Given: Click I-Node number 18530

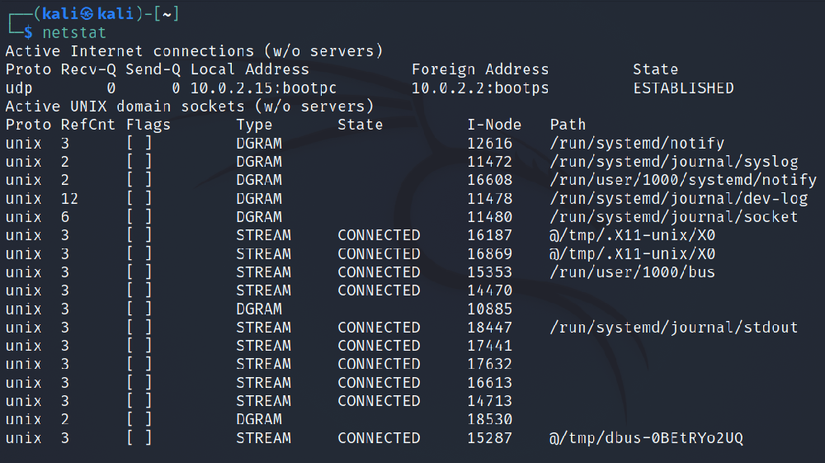Looking at the screenshot, I should tap(490, 420).
